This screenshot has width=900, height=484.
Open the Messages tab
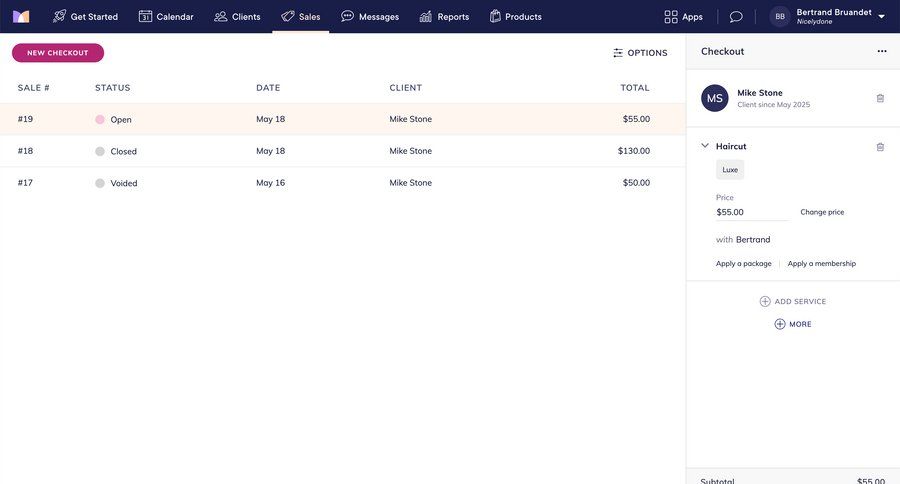(x=370, y=17)
